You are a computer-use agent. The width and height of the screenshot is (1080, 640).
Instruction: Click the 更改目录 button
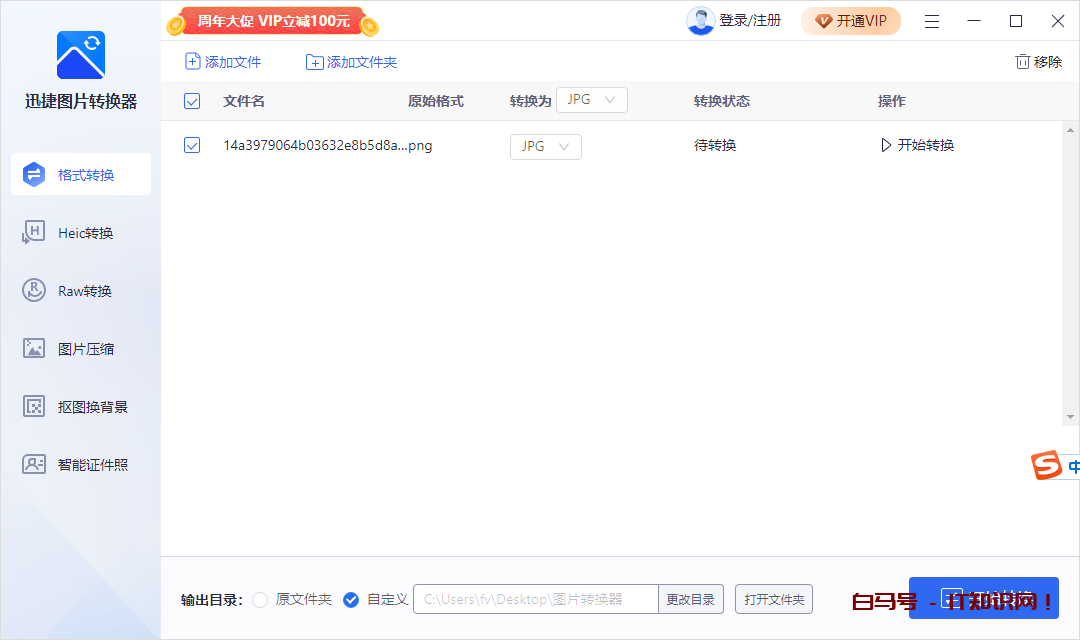(x=690, y=600)
